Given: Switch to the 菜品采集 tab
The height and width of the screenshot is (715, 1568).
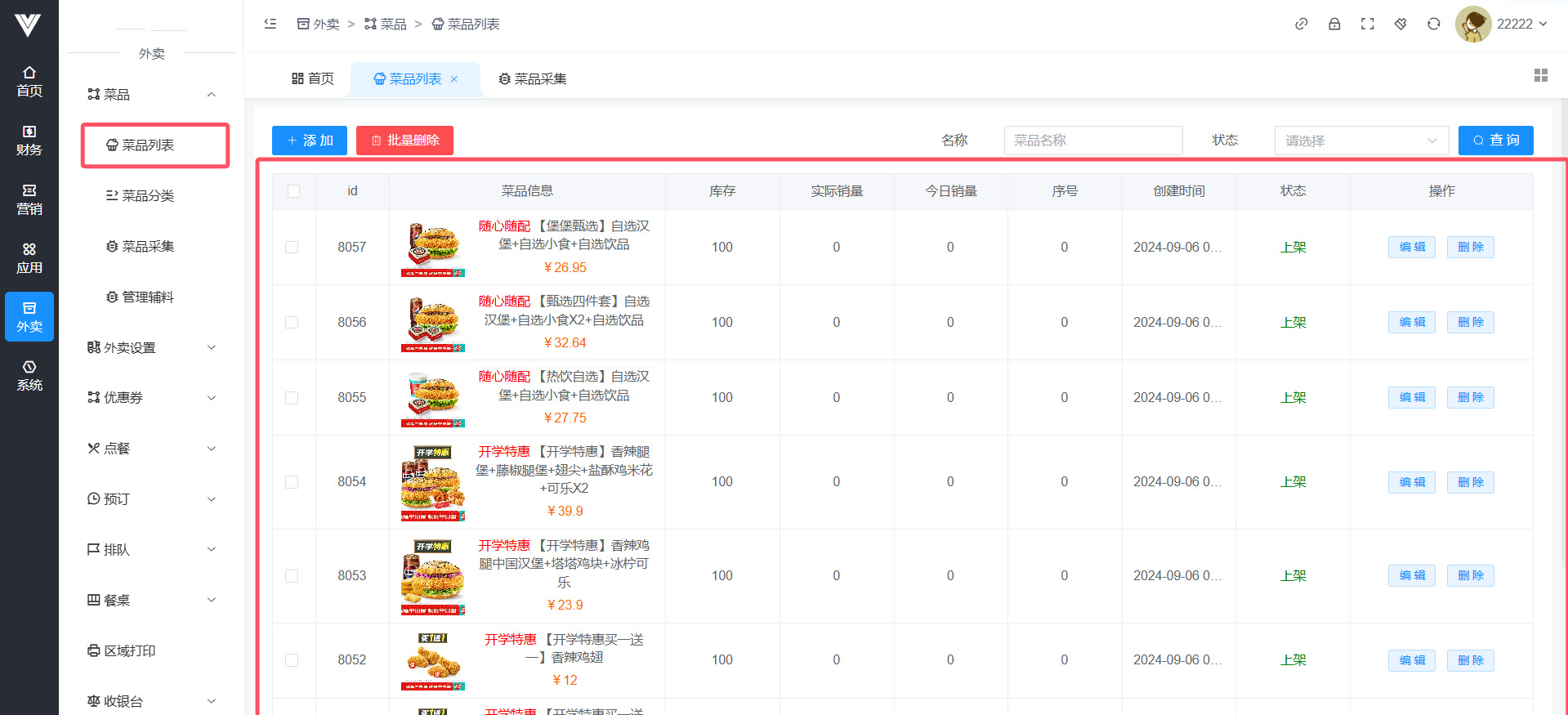Looking at the screenshot, I should (533, 79).
